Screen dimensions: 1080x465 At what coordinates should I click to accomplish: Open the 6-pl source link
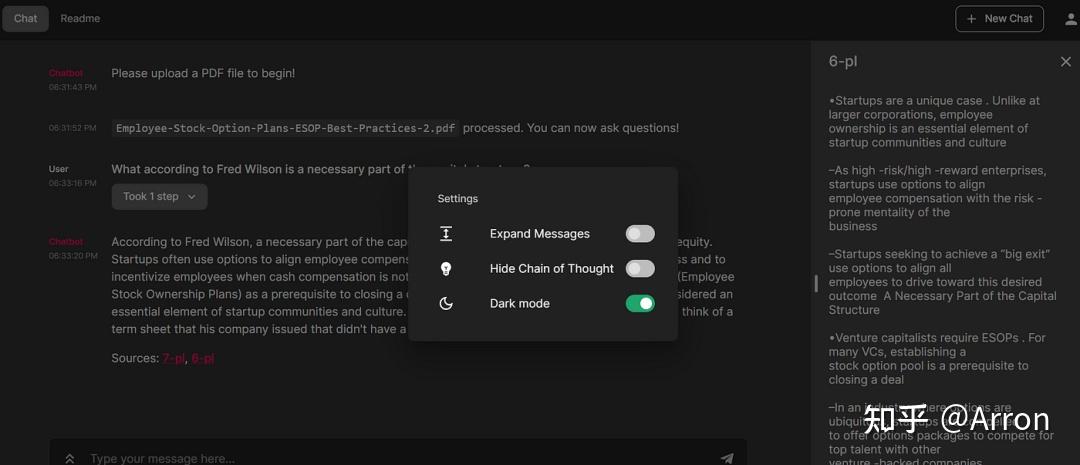point(202,358)
